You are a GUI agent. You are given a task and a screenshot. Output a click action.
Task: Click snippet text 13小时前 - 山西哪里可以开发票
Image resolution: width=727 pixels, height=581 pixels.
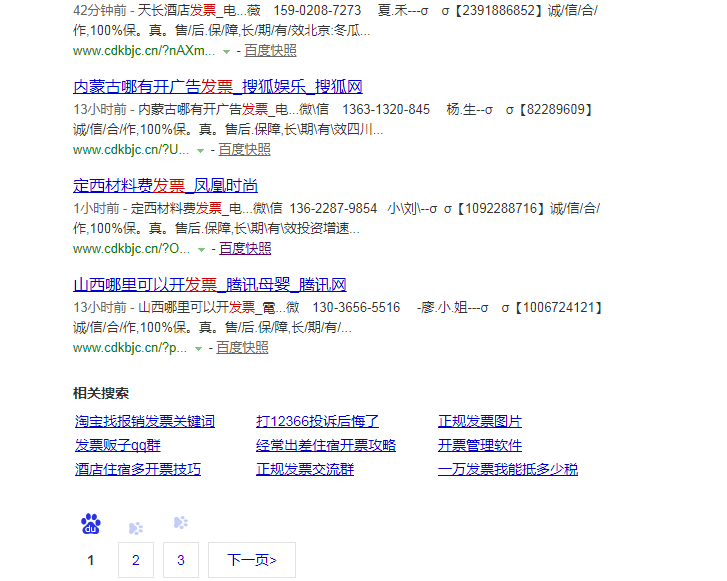(x=338, y=317)
